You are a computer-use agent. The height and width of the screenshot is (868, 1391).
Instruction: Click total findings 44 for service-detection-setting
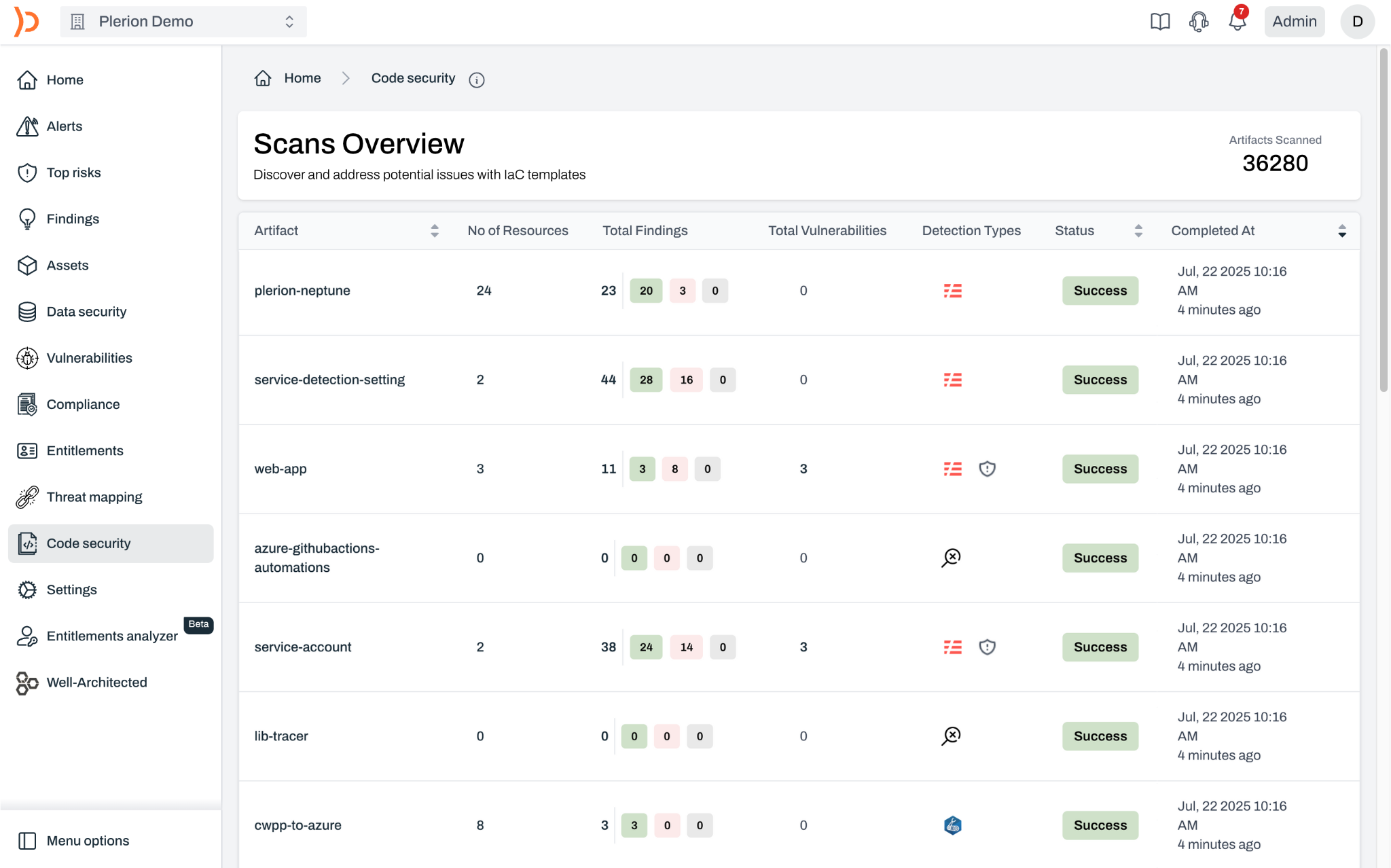tap(608, 380)
